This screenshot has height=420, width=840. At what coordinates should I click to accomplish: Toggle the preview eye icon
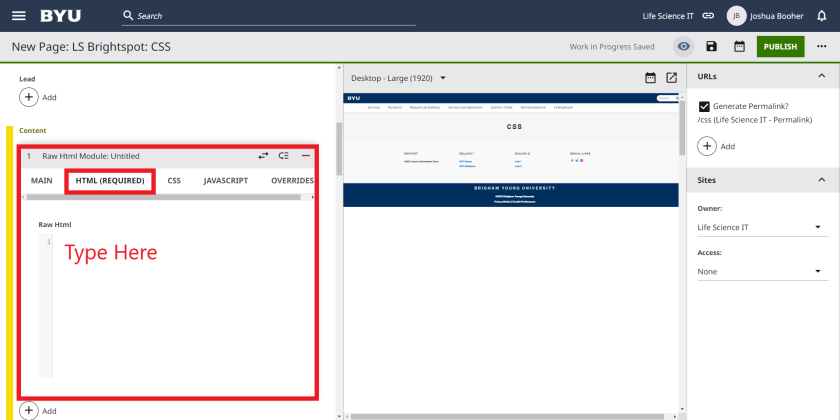683,47
